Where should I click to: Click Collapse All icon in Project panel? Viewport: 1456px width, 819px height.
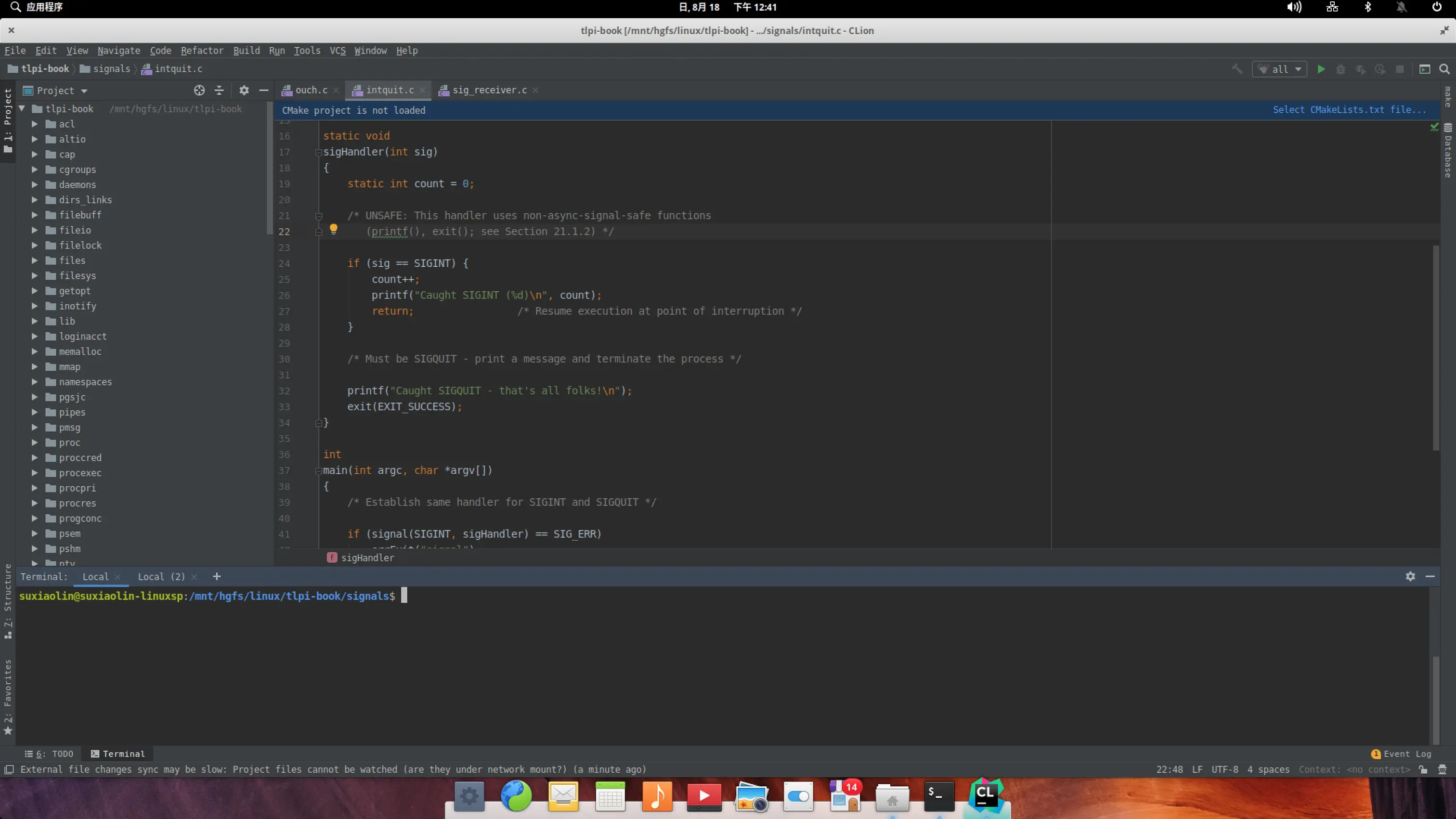pos(219,91)
